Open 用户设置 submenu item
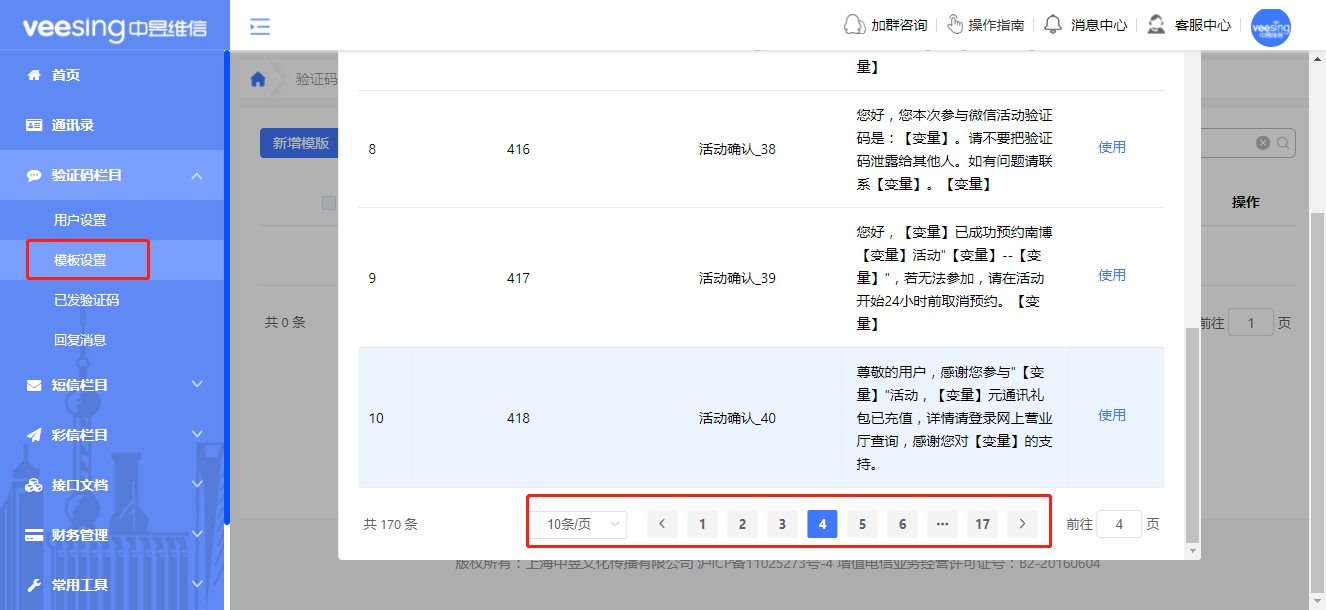The image size is (1326, 610). click(x=80, y=220)
